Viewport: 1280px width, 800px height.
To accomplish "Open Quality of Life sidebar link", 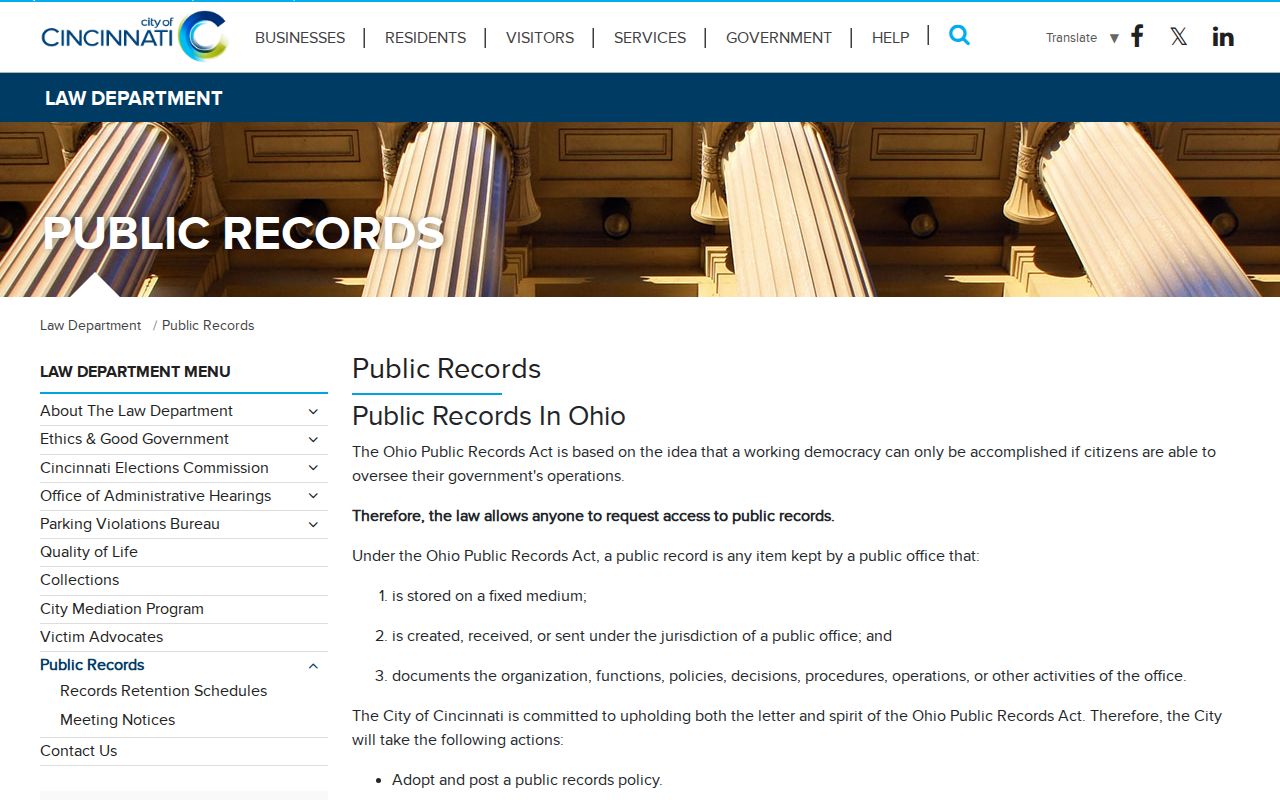I will (89, 552).
